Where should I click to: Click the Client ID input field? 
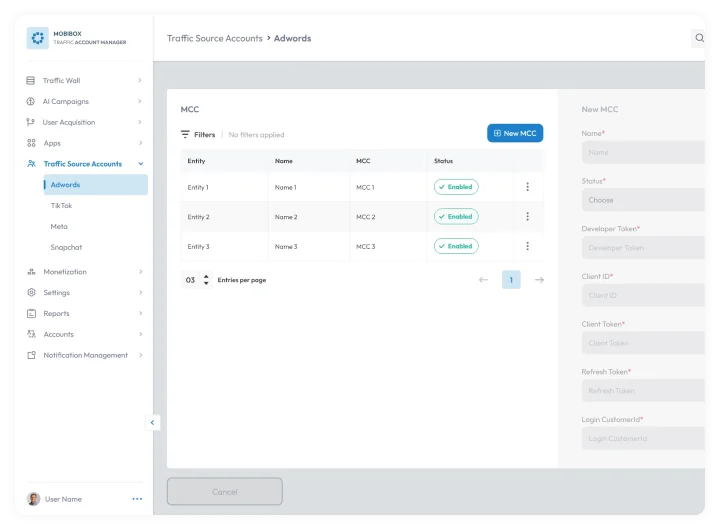click(643, 295)
